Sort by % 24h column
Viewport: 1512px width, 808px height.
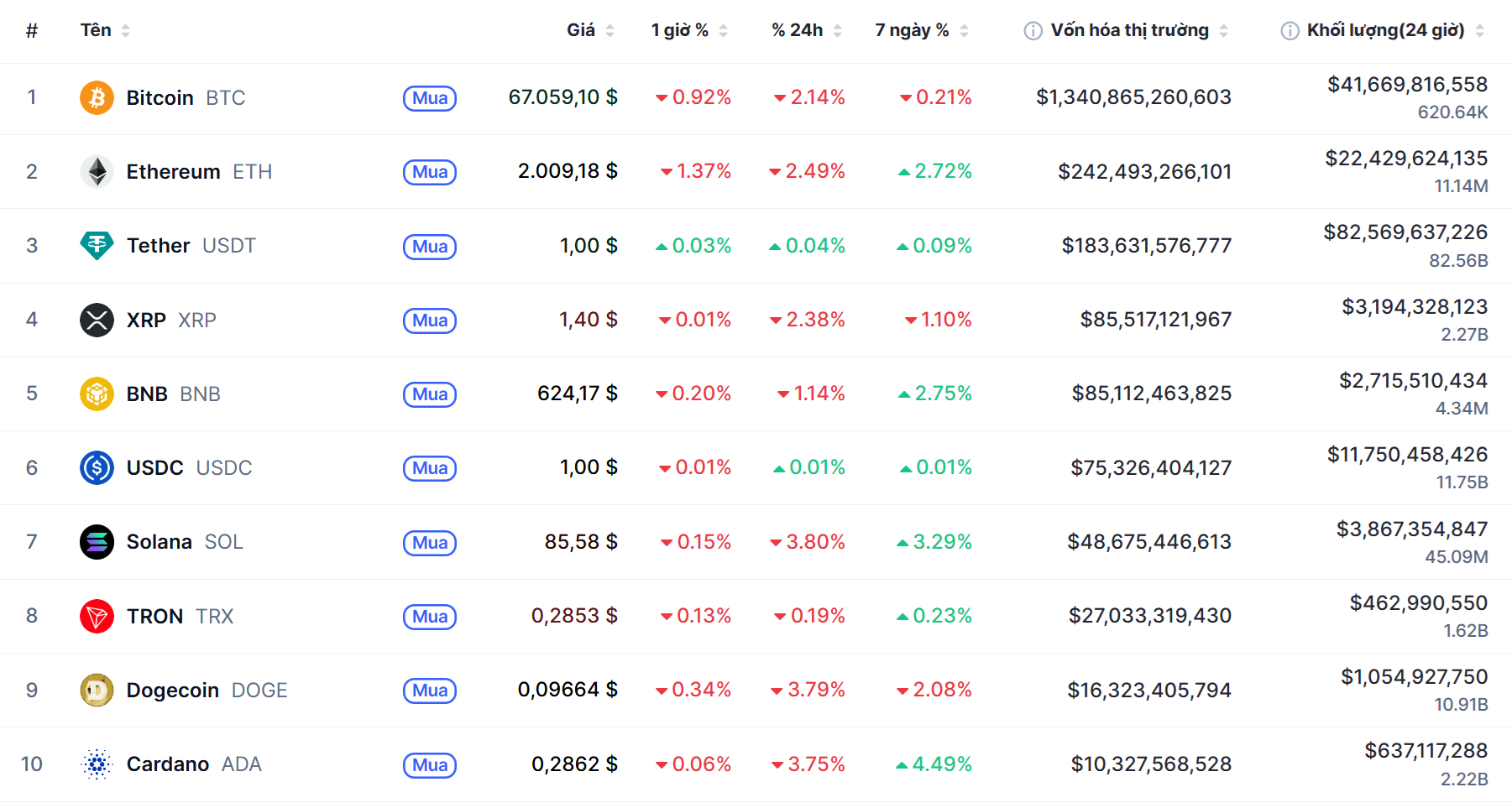807,30
